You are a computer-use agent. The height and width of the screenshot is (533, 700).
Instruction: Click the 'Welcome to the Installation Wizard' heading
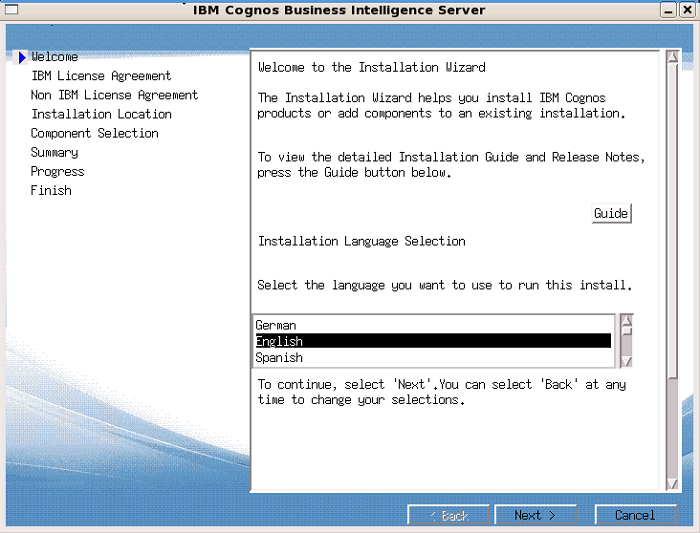372,67
